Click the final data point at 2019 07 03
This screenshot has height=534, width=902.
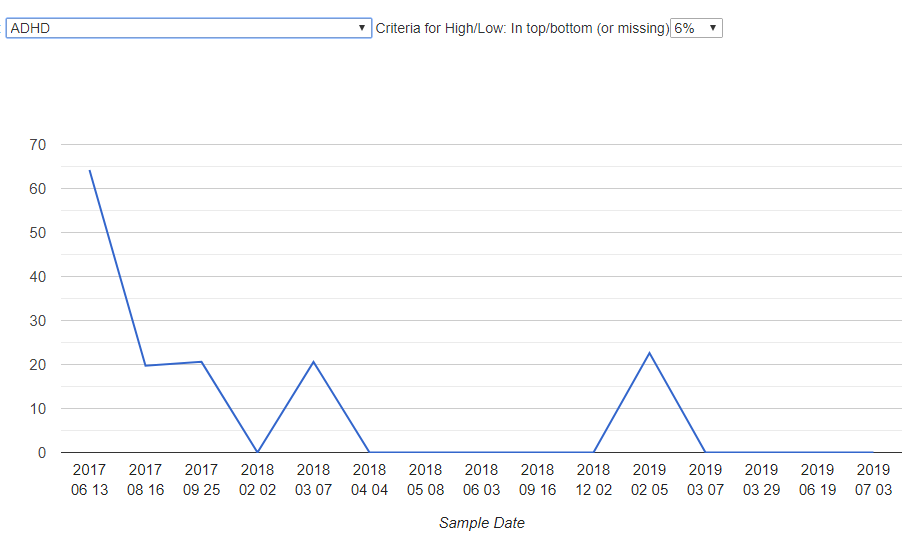pyautogui.click(x=873, y=452)
